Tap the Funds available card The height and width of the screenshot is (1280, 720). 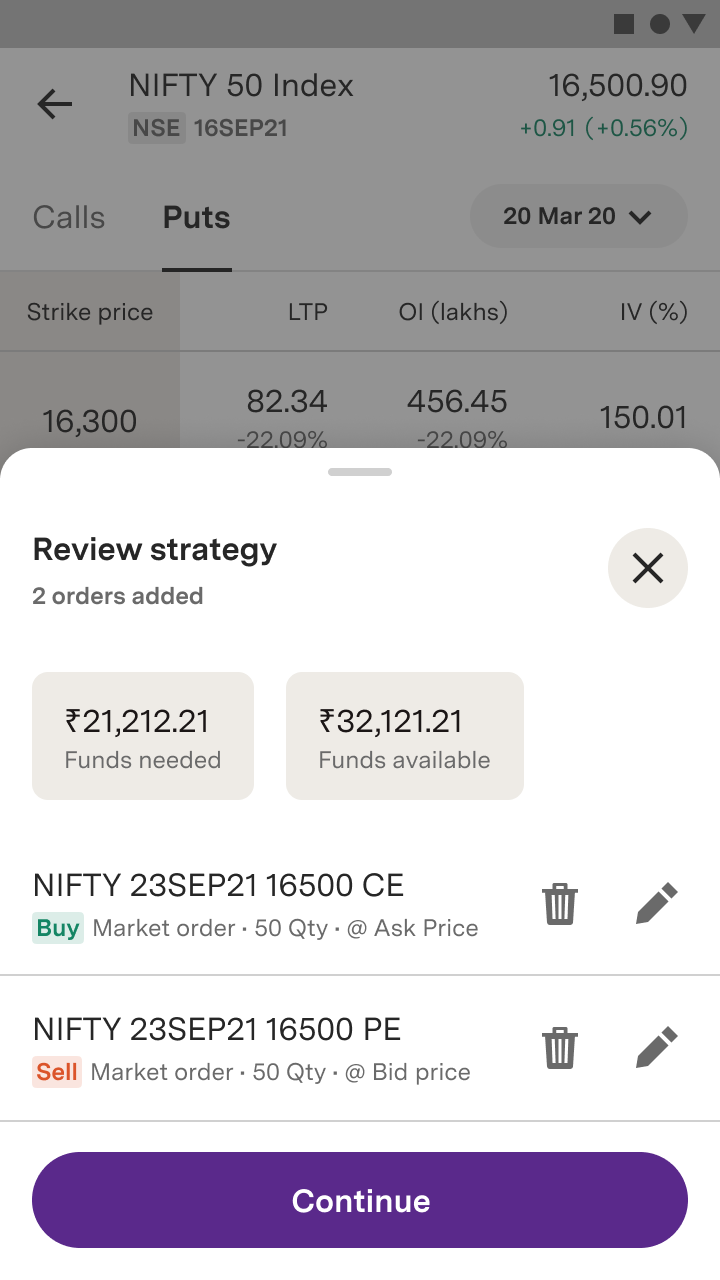coord(404,736)
